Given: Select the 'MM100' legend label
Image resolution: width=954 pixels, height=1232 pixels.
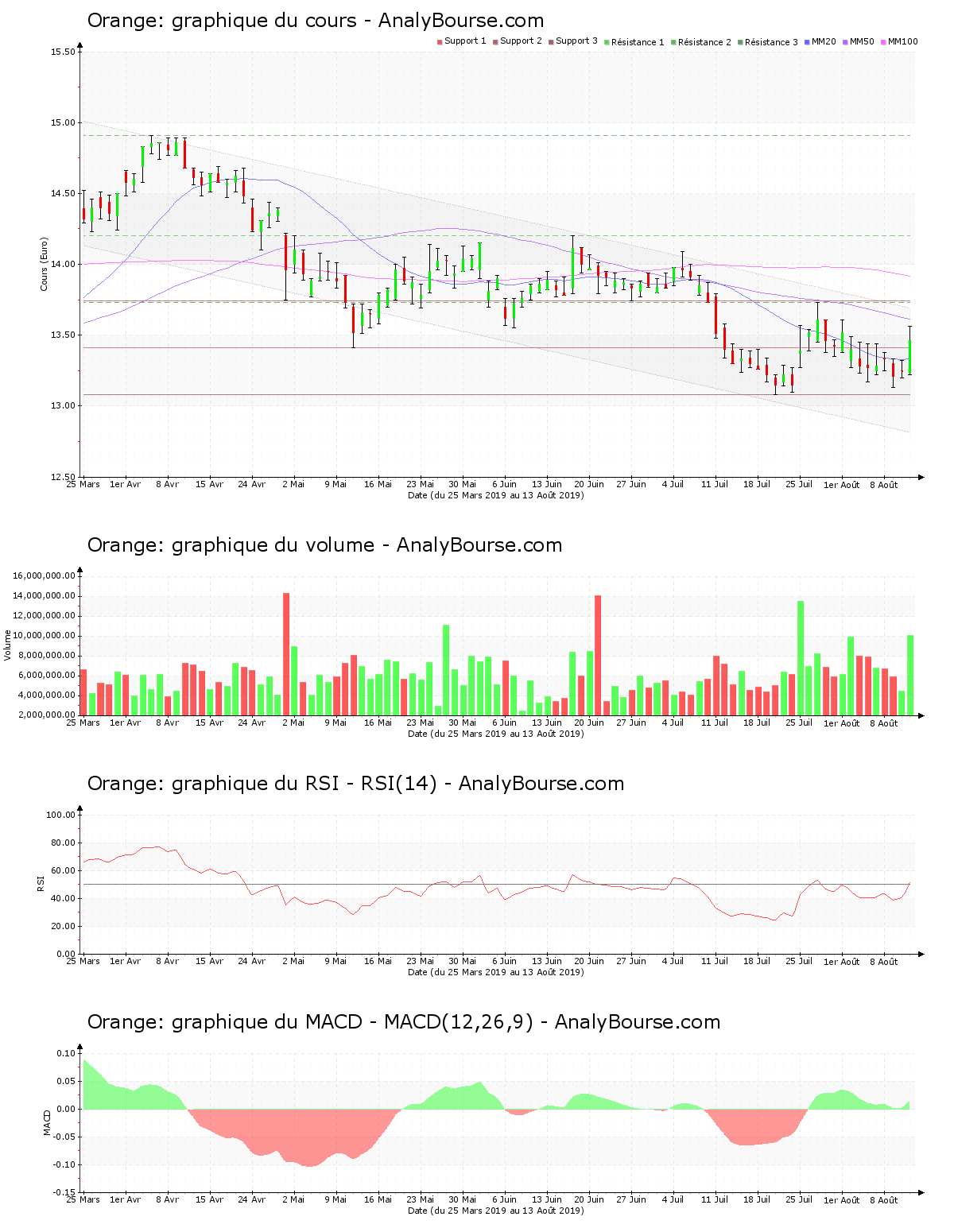Looking at the screenshot, I should coord(902,41).
